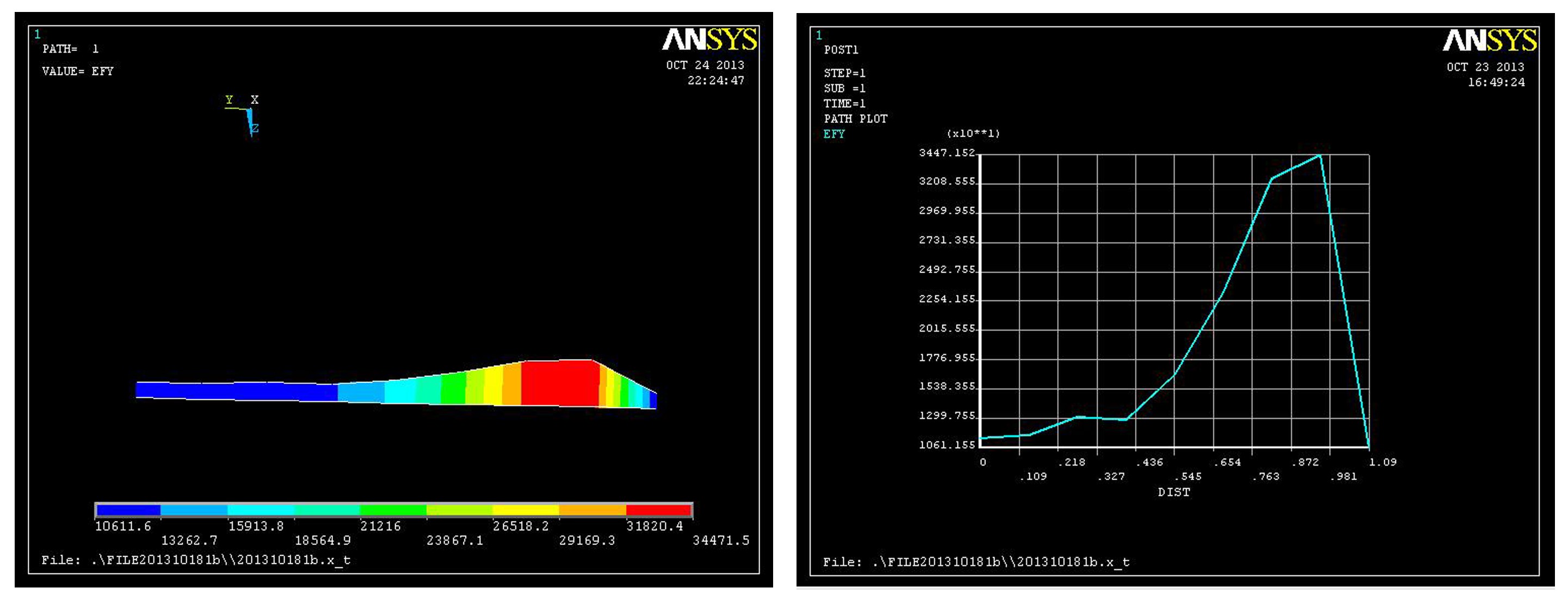
Task: Click y-axis value '2969.955'
Action: coord(947,211)
